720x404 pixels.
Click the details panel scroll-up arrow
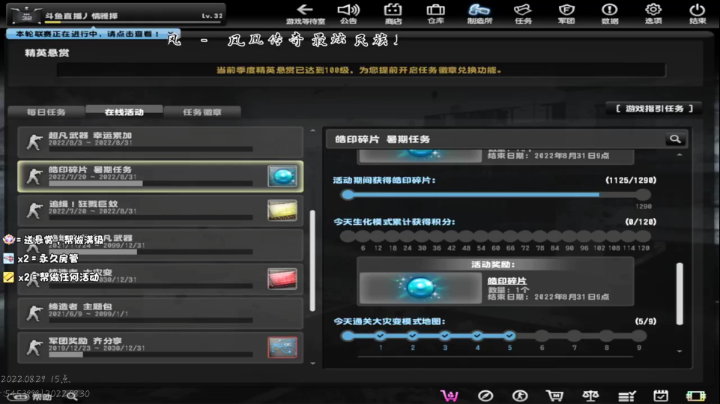click(680, 155)
